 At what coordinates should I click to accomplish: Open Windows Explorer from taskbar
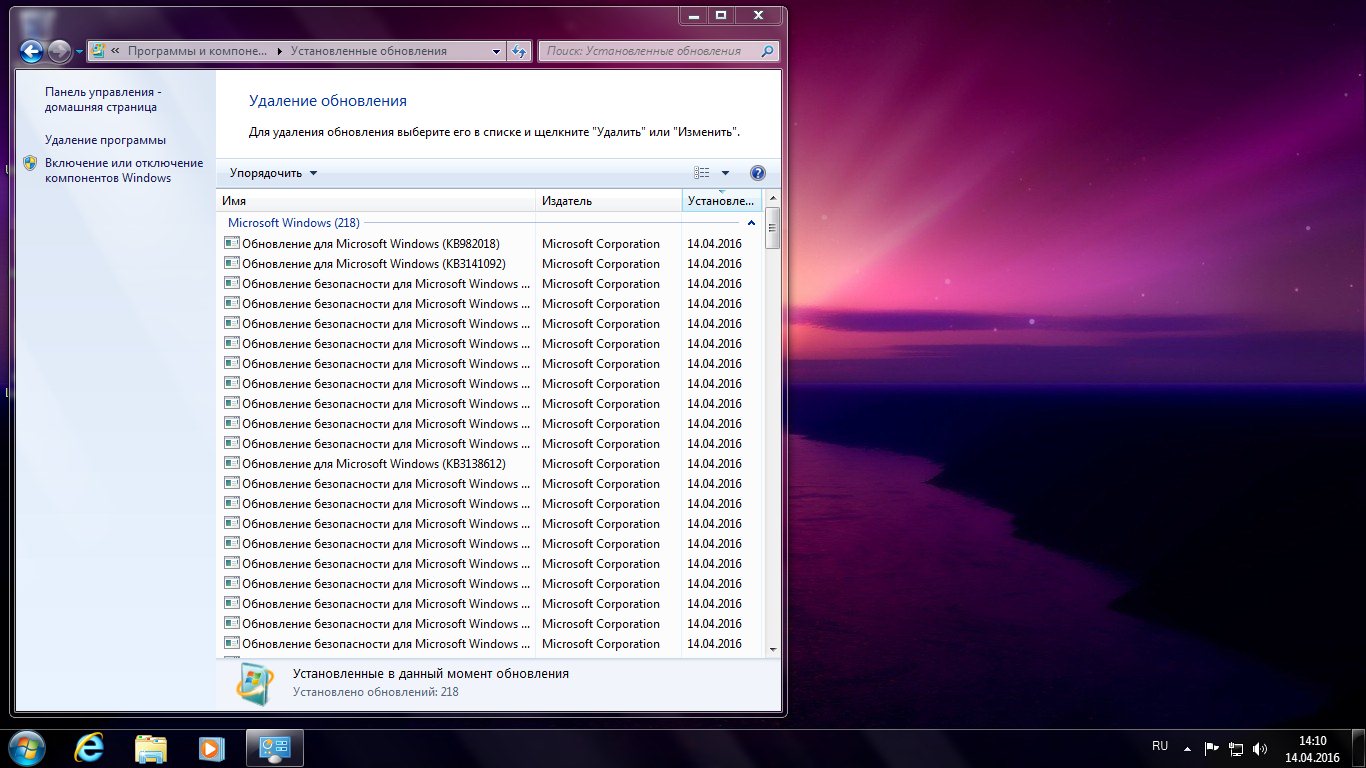151,747
